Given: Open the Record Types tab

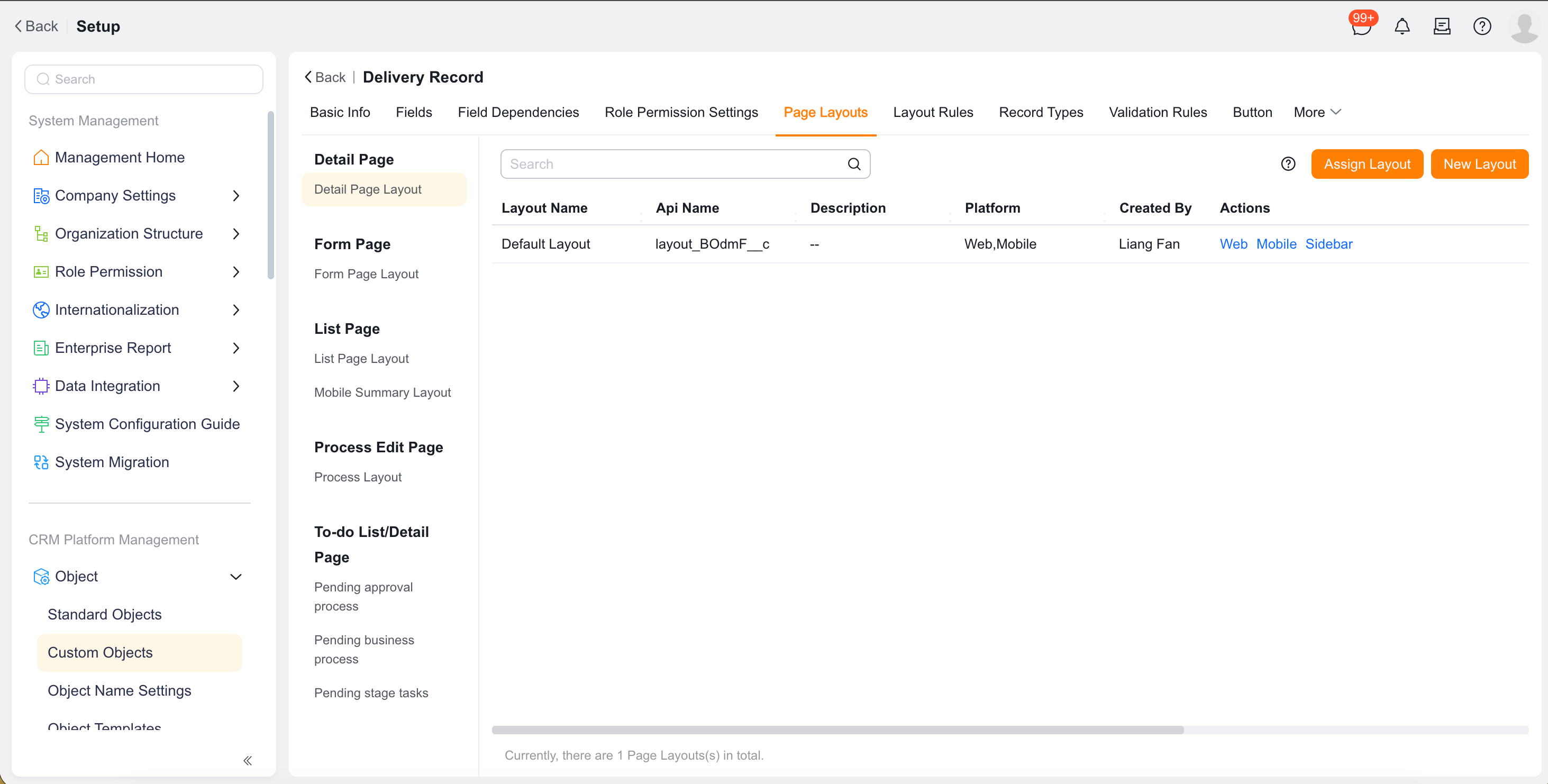Looking at the screenshot, I should pyautogui.click(x=1041, y=112).
